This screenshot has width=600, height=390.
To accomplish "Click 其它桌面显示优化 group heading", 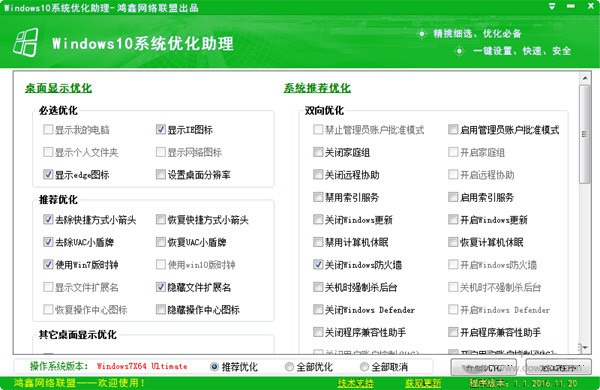I will [x=78, y=335].
